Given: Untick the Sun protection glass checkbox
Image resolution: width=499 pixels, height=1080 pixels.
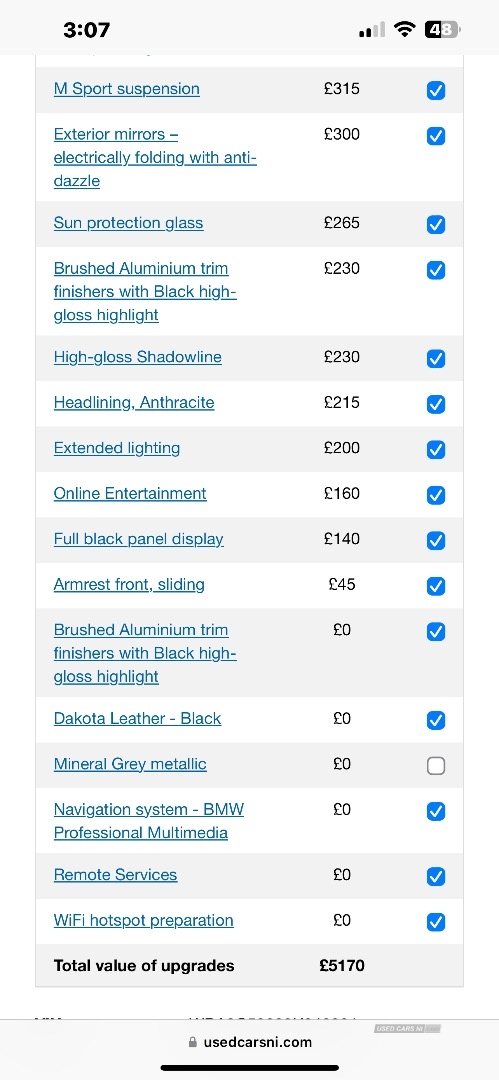Looking at the screenshot, I should 436,225.
